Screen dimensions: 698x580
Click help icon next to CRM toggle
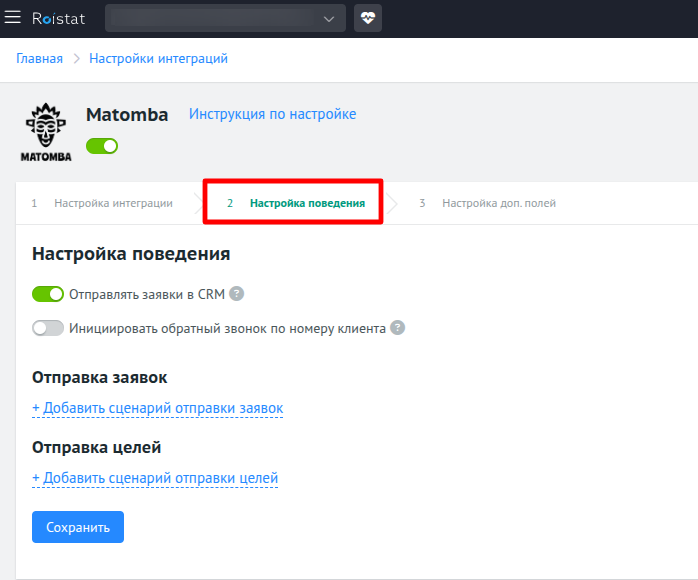(x=237, y=294)
